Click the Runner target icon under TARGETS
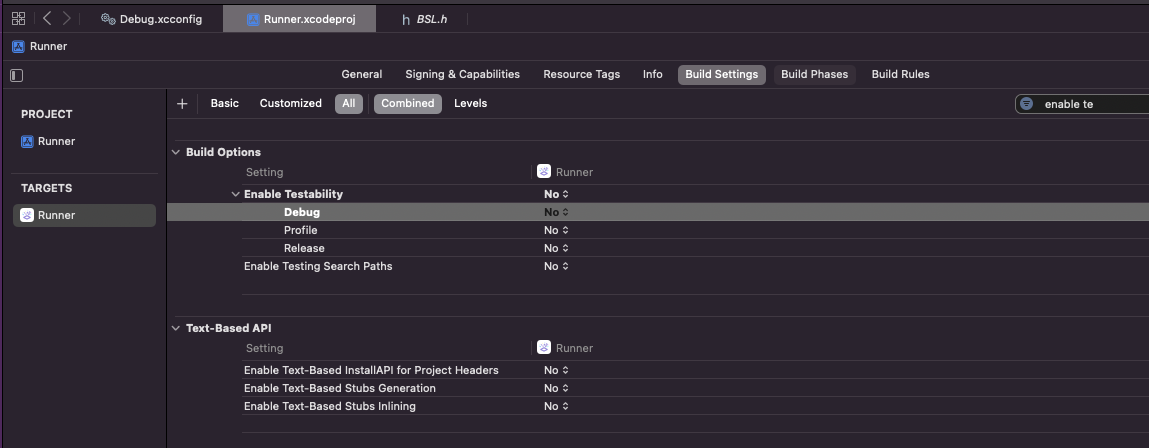Screen dimensions: 1149x448 pos(27,216)
